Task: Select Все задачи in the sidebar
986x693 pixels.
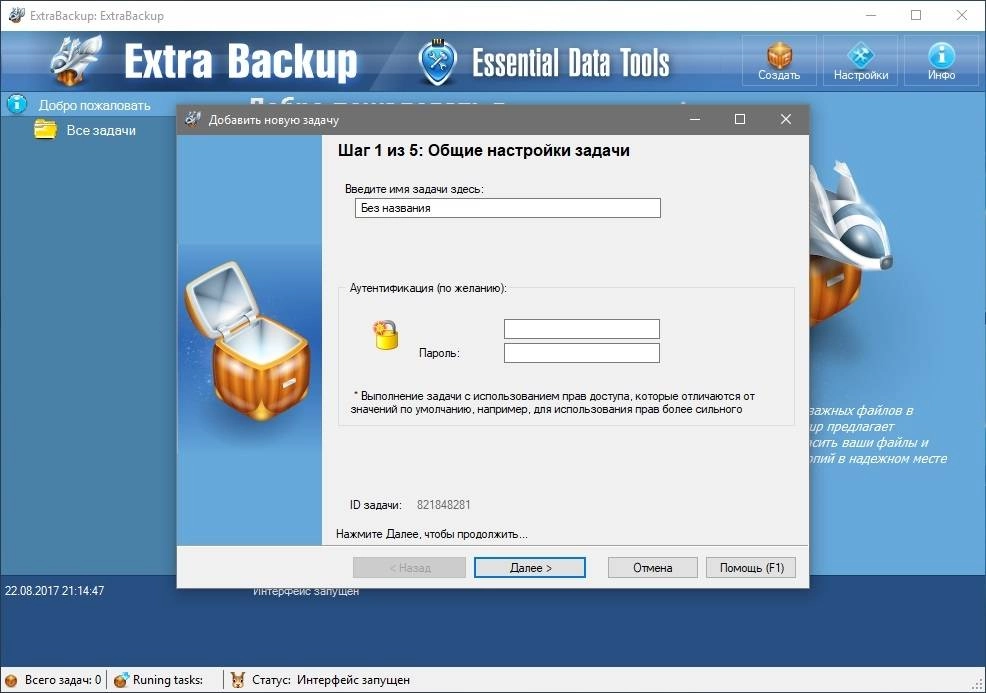Action: pos(101,130)
